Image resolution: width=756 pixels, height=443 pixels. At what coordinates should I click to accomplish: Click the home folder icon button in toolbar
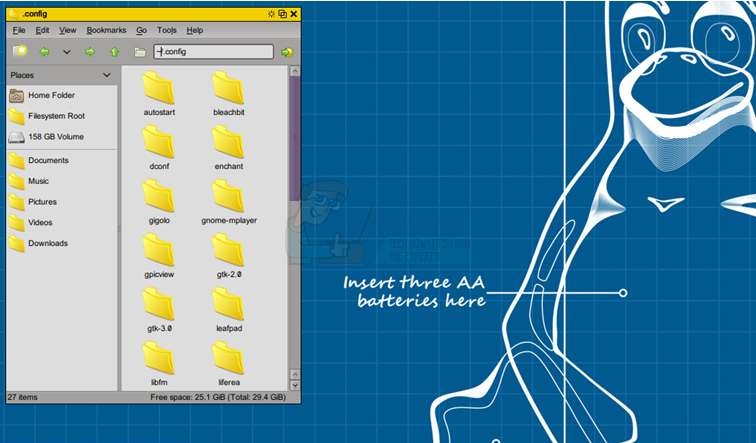pos(140,51)
